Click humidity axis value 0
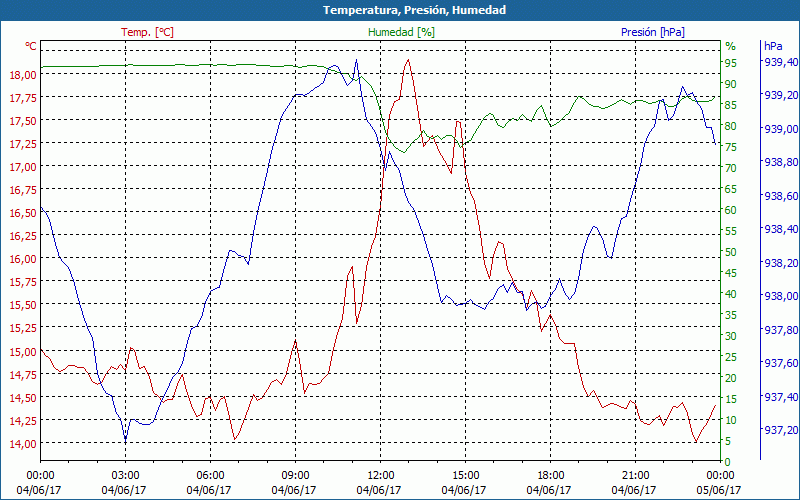The width and height of the screenshot is (800, 500). tap(728, 462)
